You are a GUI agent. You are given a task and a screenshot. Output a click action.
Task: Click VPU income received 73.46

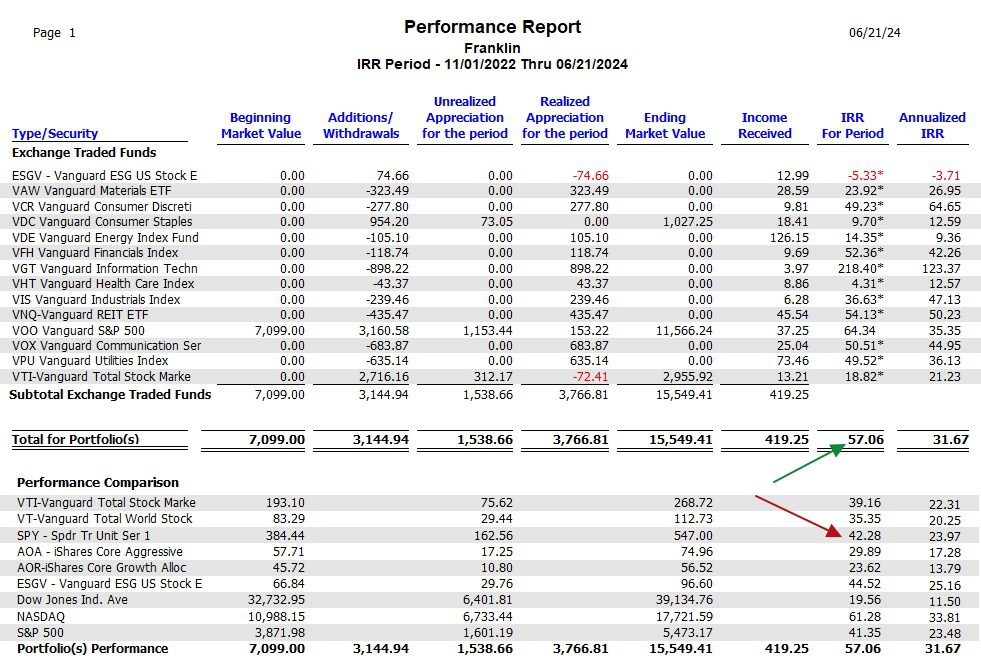point(793,361)
